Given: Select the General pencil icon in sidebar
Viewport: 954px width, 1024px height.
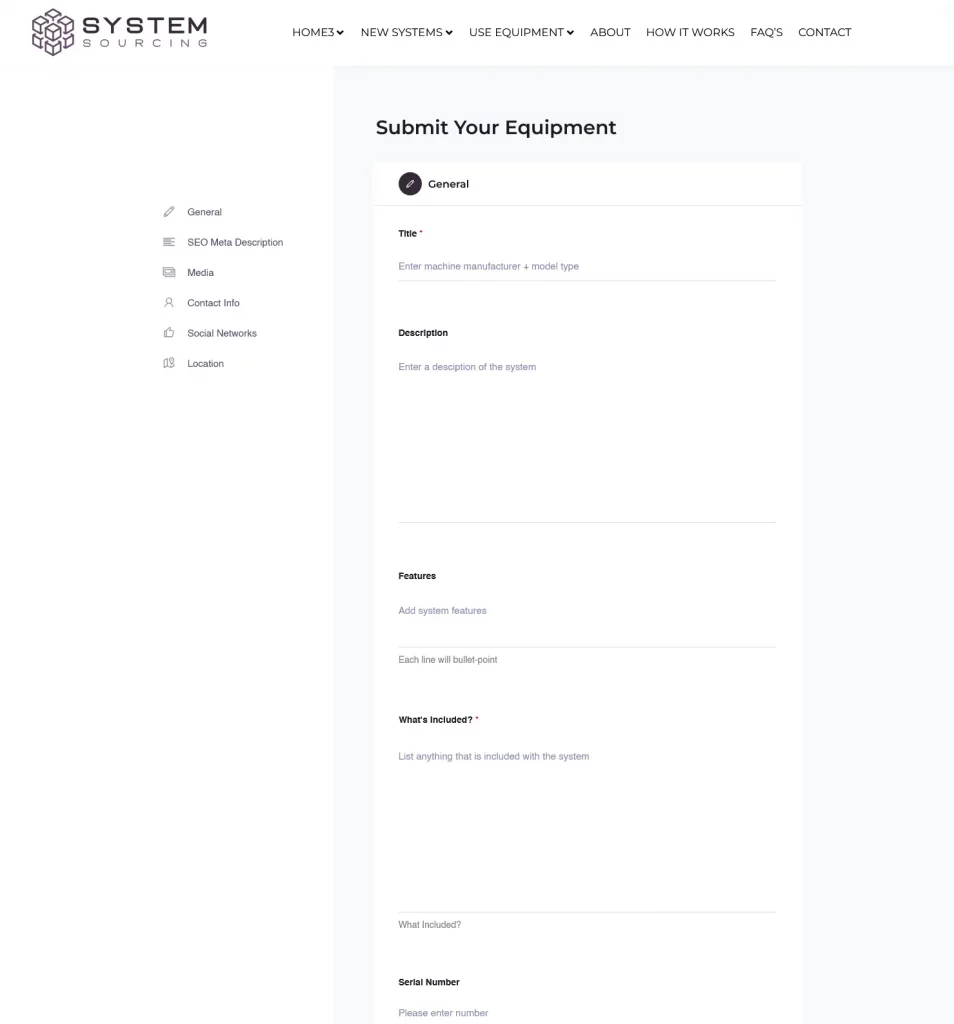Looking at the screenshot, I should click(168, 211).
